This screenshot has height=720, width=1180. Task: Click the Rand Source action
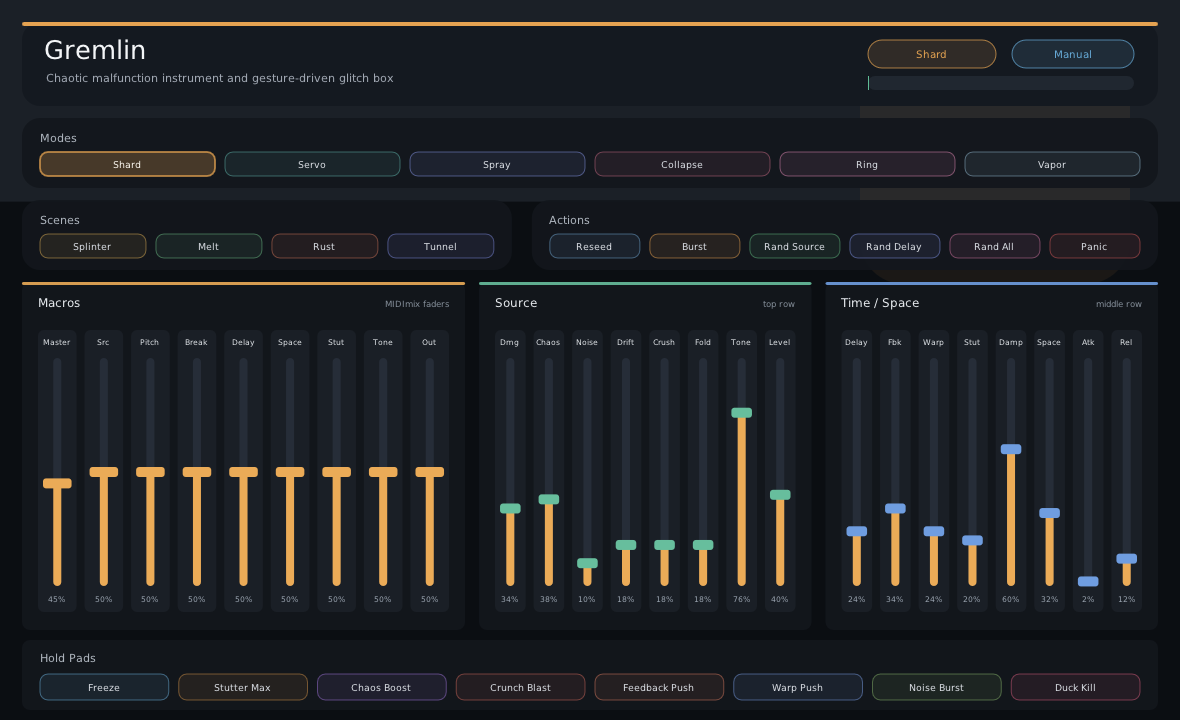tap(795, 246)
